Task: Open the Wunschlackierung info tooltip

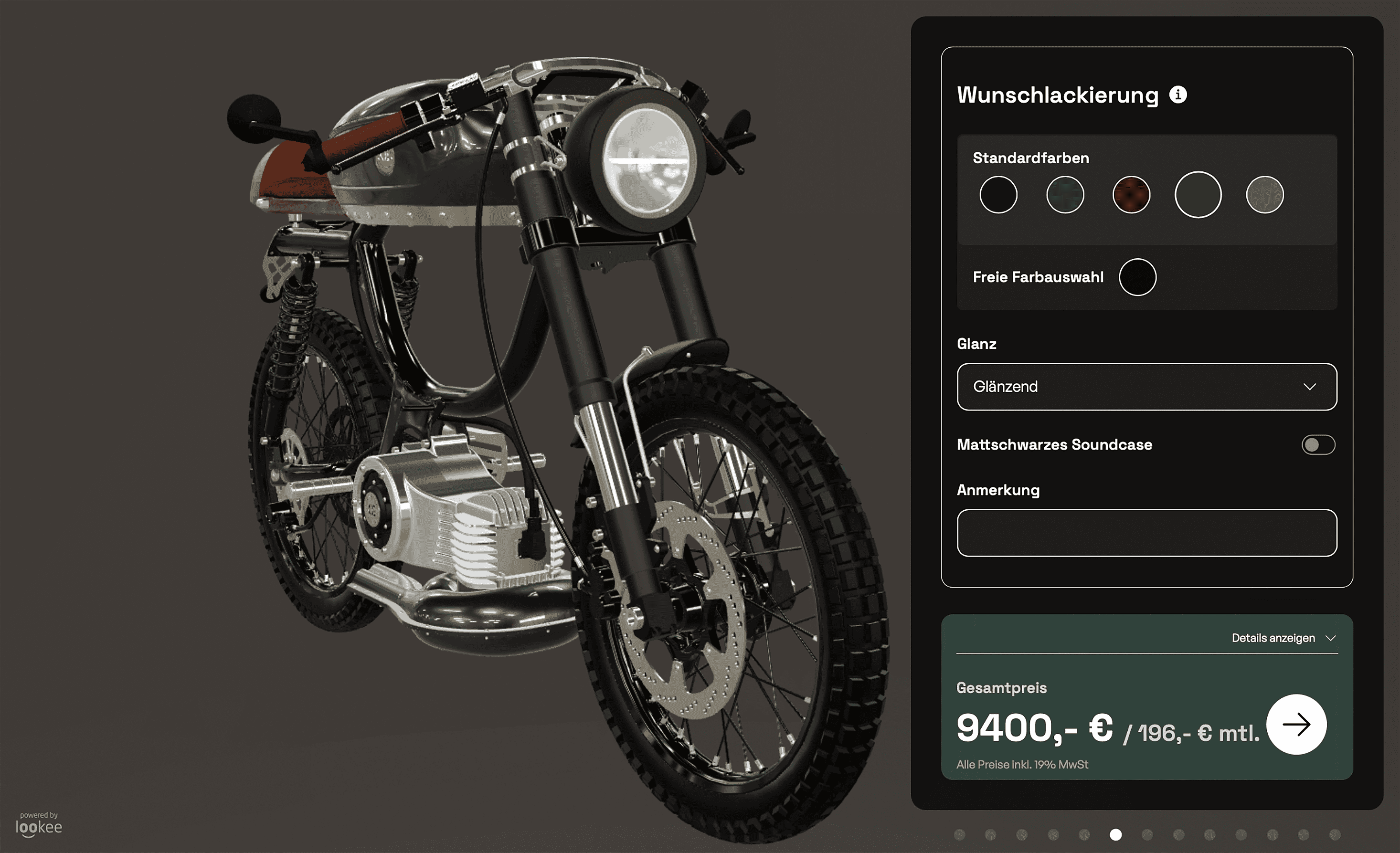Action: pyautogui.click(x=1178, y=95)
